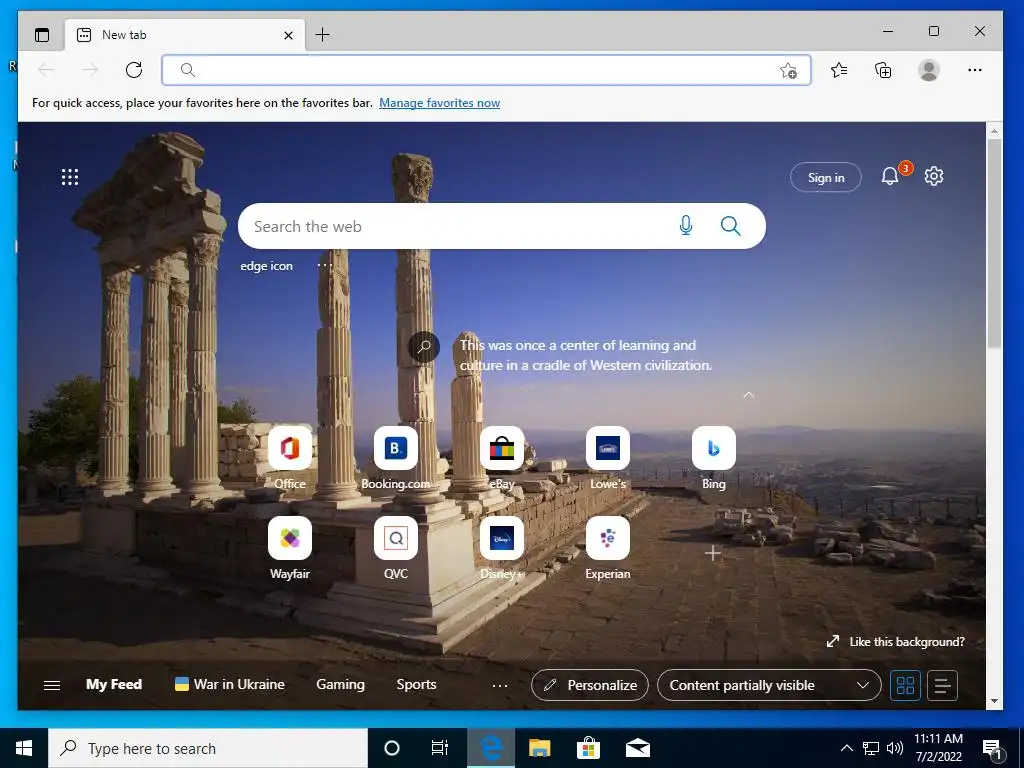Open the vertical tabs actions menu icon
The height and width of the screenshot is (768, 1024).
[42, 35]
